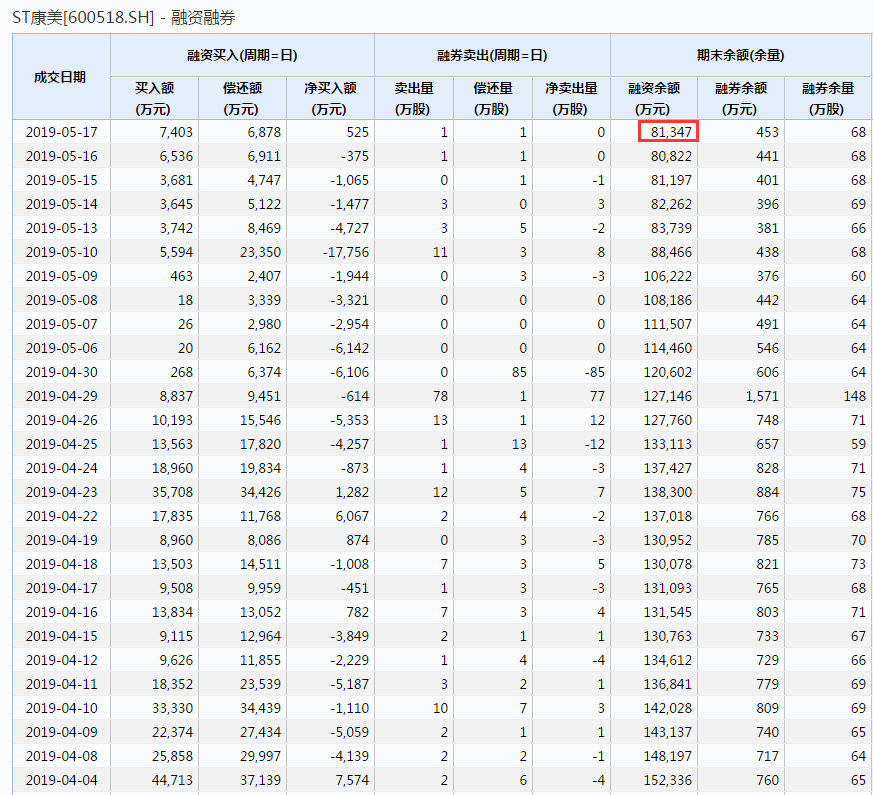Select the 2019-05-10 date row
Image resolution: width=873 pixels, height=795 pixels.
61,252
